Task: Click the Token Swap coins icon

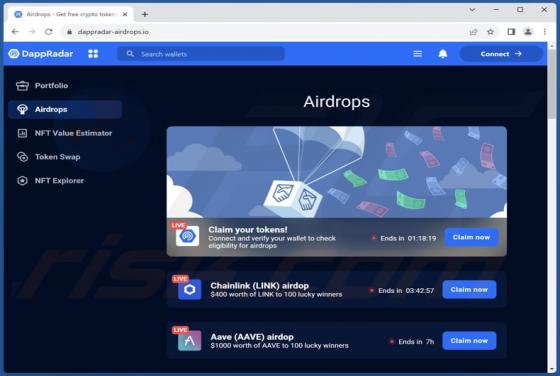Action: [x=22, y=157]
